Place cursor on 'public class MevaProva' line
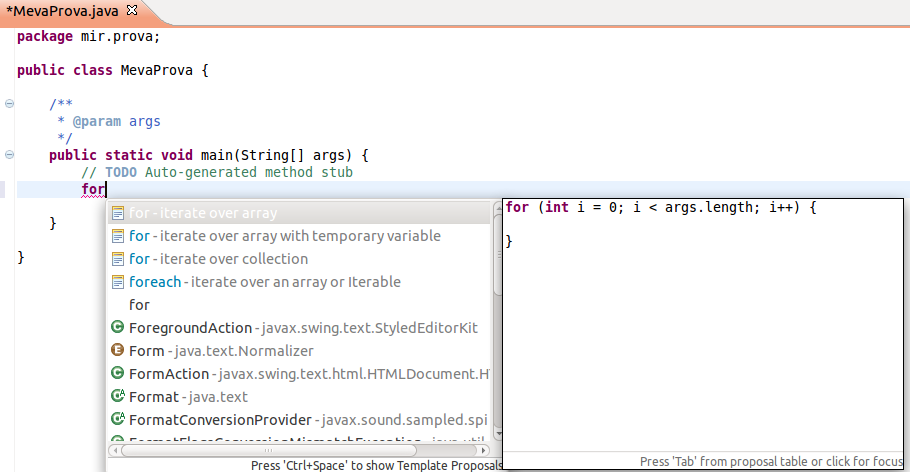Screen dimensions: 910x472 tap(112, 71)
